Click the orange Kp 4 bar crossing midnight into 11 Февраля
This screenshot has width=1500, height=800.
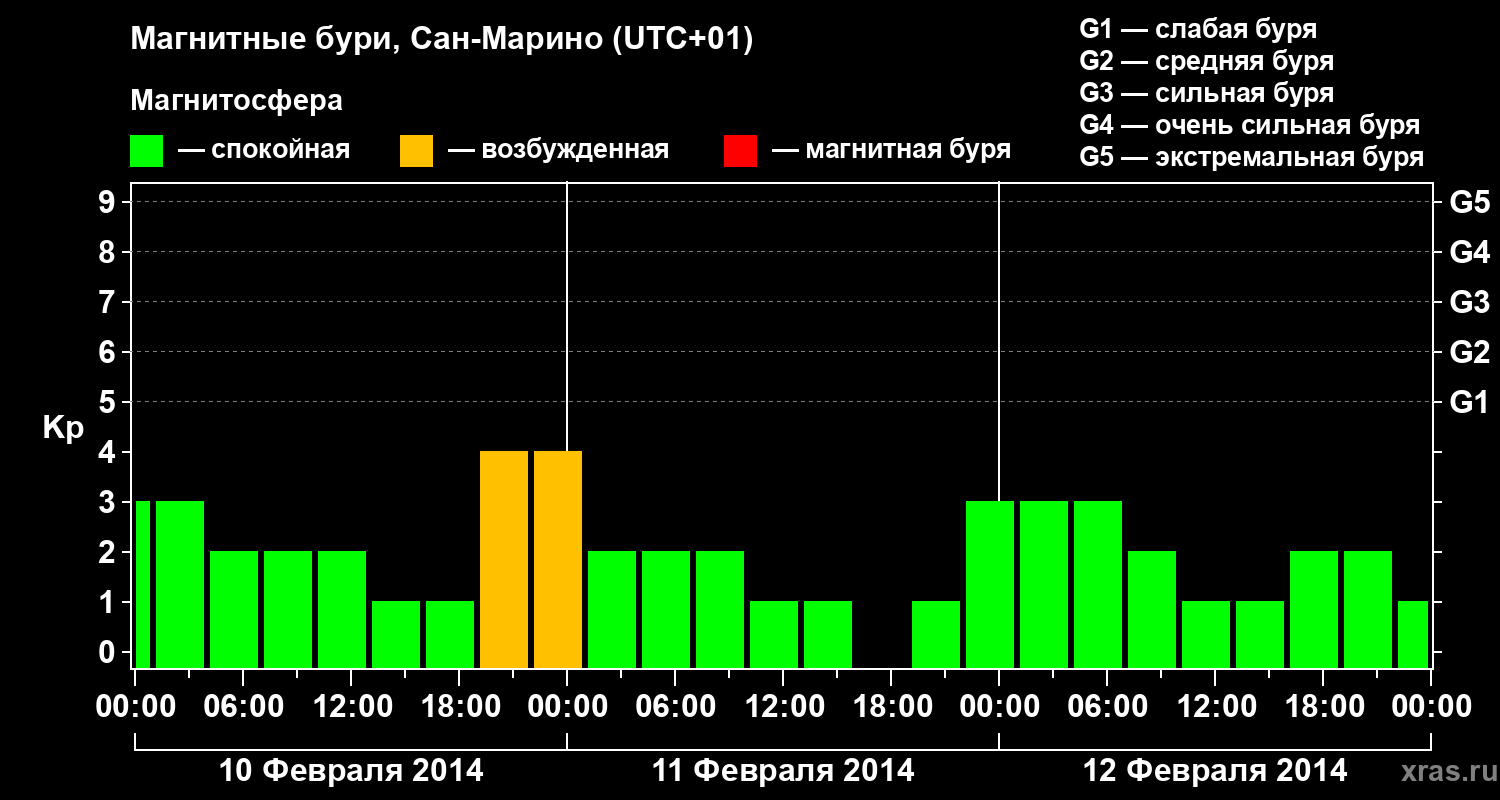click(x=558, y=559)
